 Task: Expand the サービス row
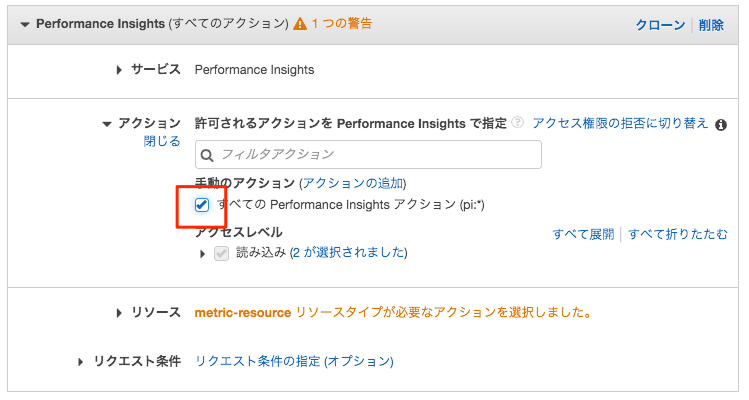point(119,70)
